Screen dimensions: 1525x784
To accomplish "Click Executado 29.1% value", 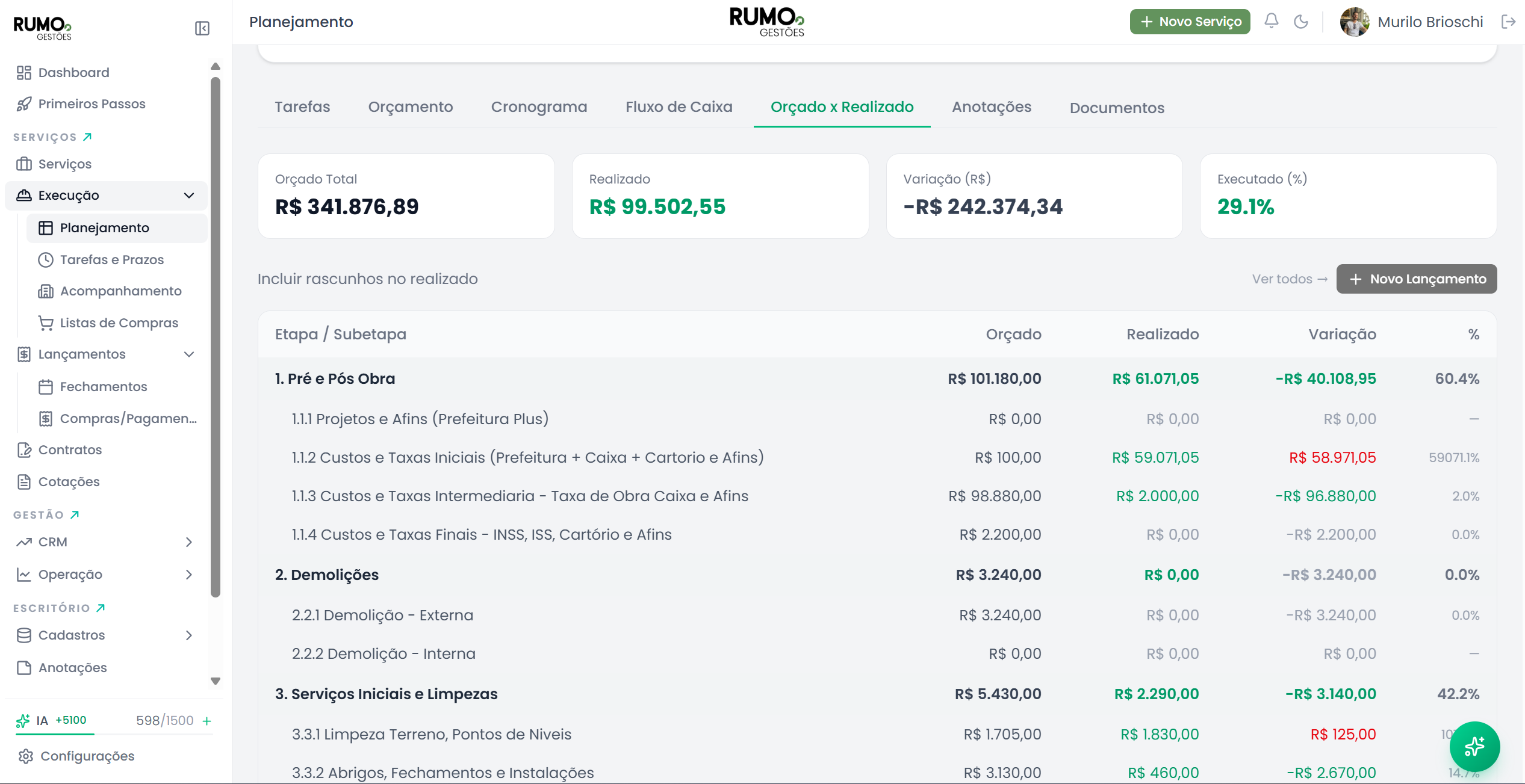I will pyautogui.click(x=1246, y=206).
